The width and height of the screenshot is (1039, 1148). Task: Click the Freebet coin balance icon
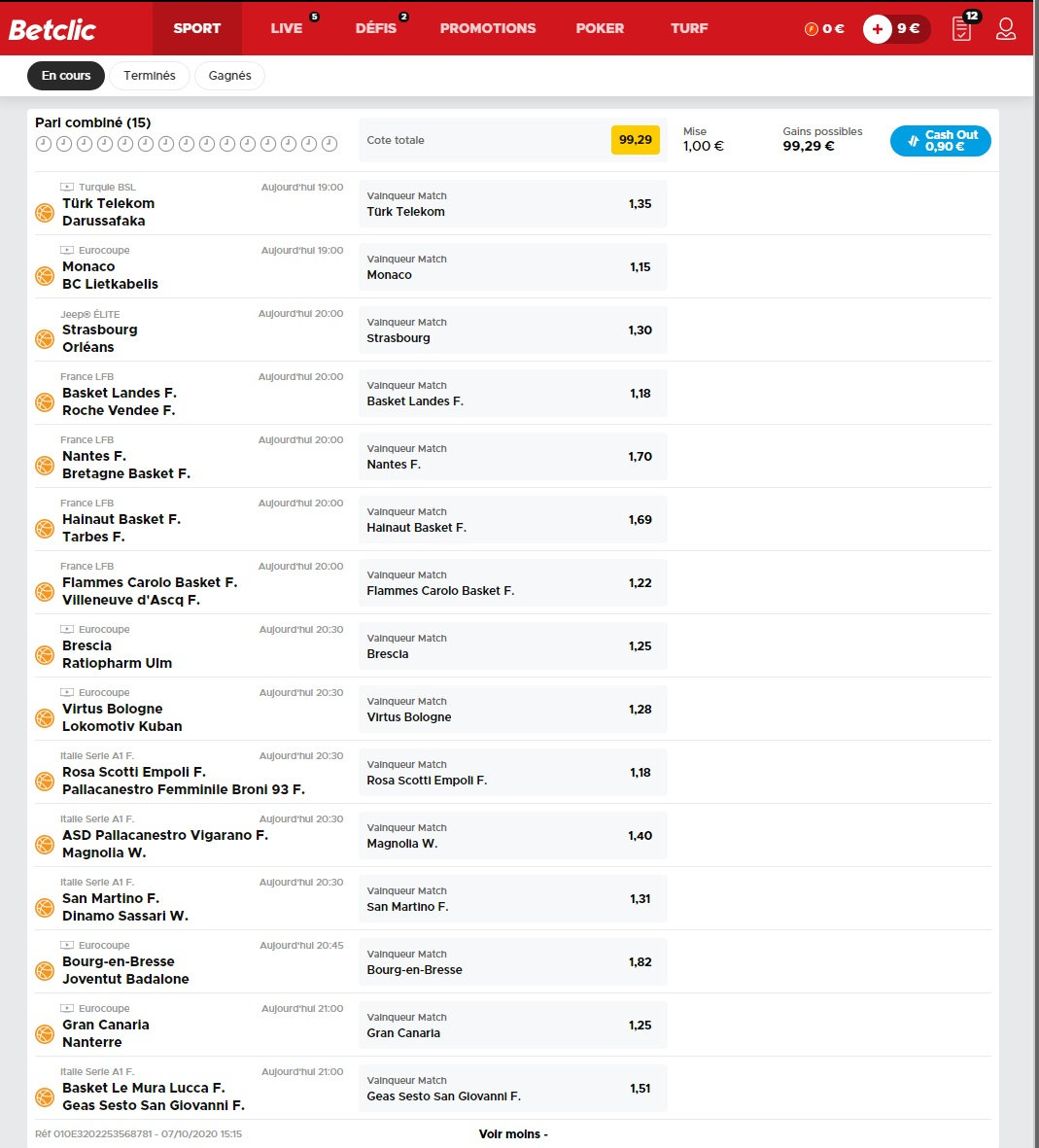[811, 28]
